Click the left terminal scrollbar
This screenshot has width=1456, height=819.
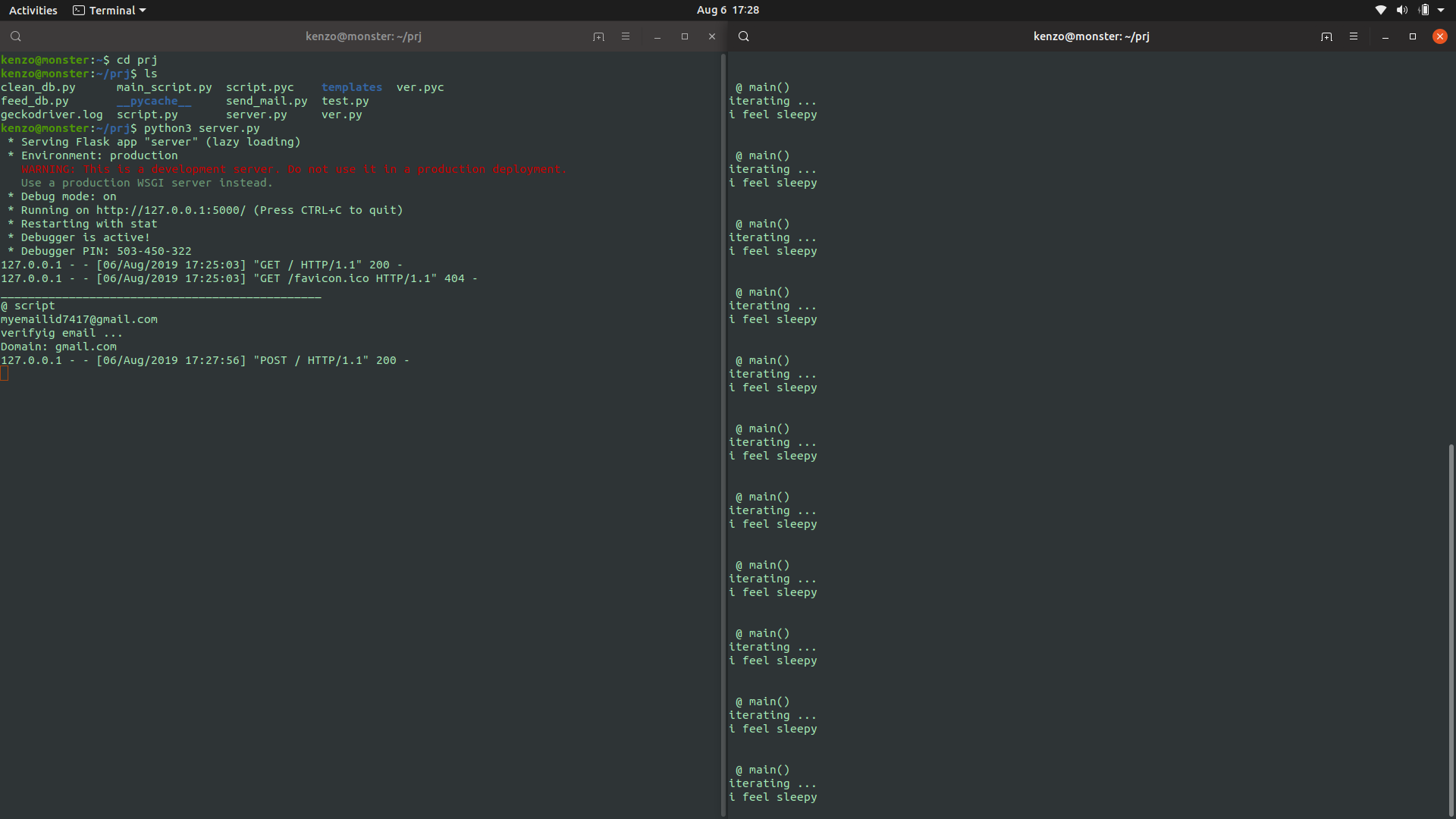coord(723,435)
